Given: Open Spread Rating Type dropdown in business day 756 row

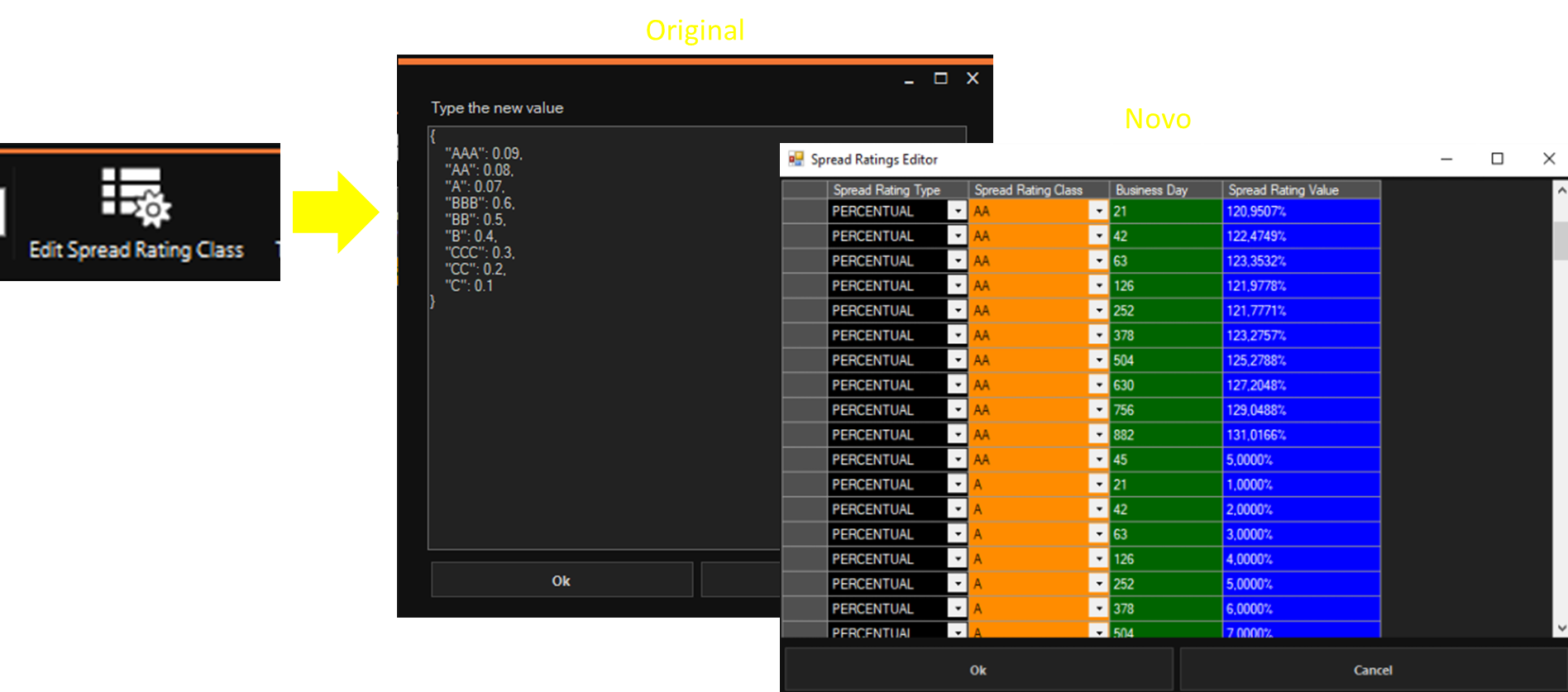Looking at the screenshot, I should 957,410.
